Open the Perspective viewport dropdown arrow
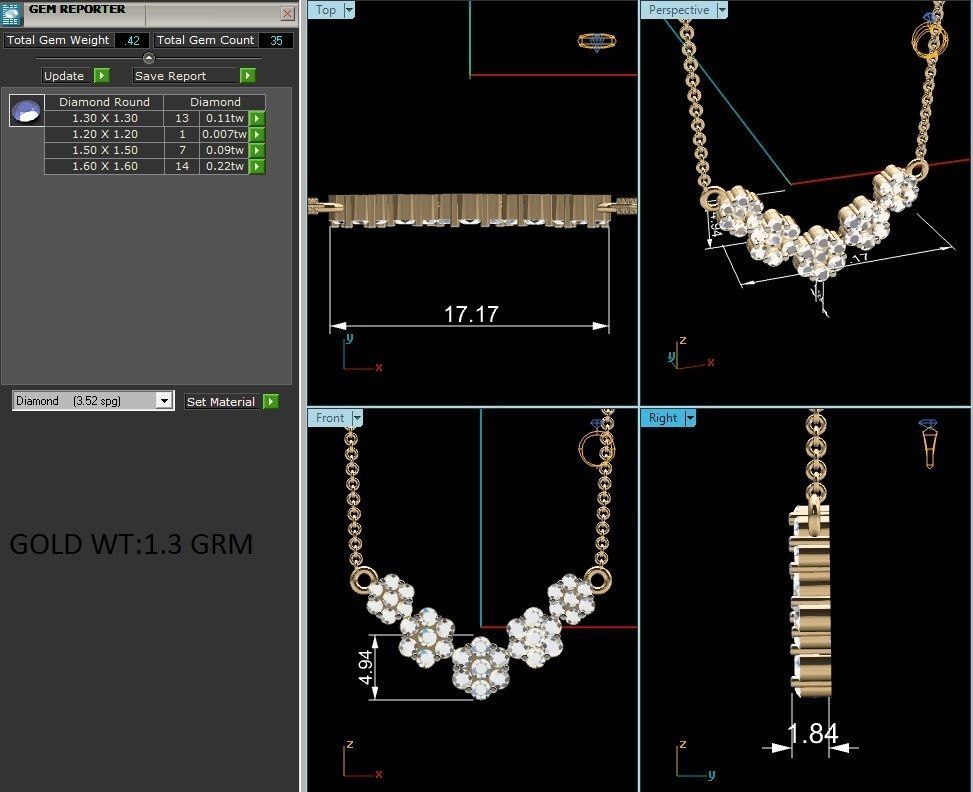The height and width of the screenshot is (792, 973). point(722,10)
